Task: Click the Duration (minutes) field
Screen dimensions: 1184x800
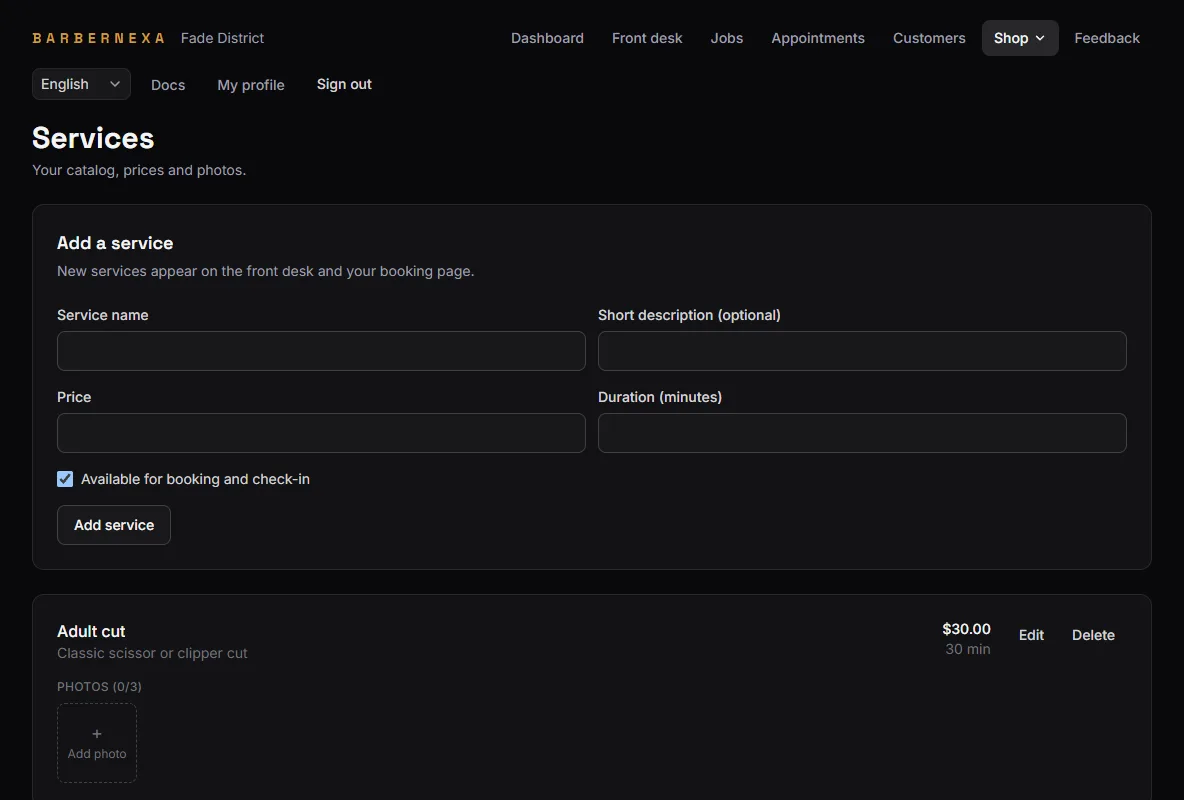Action: click(x=862, y=433)
